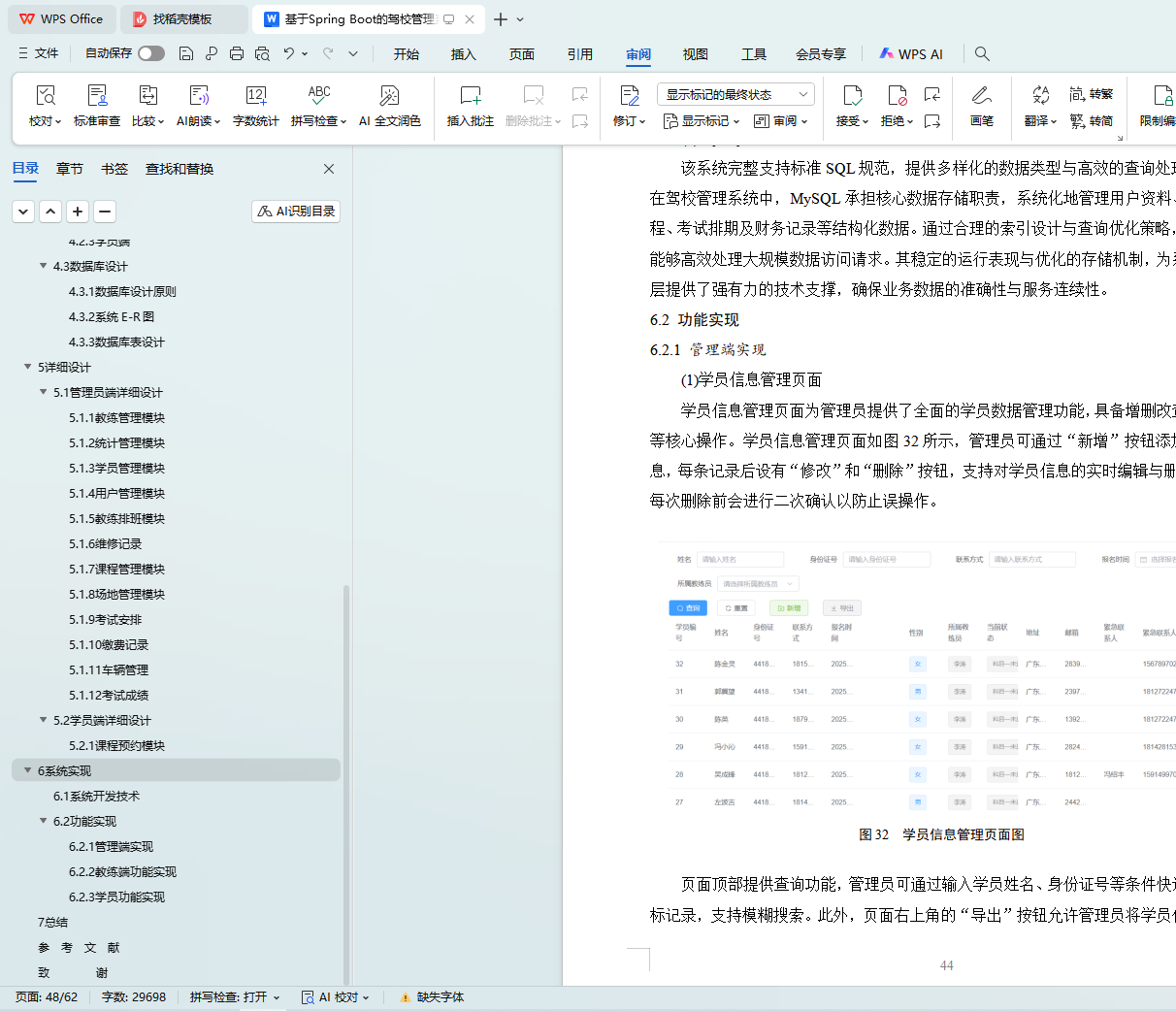Click the print icon in quick toolbar
Screen dimensions: 1176x1011
coord(237,53)
